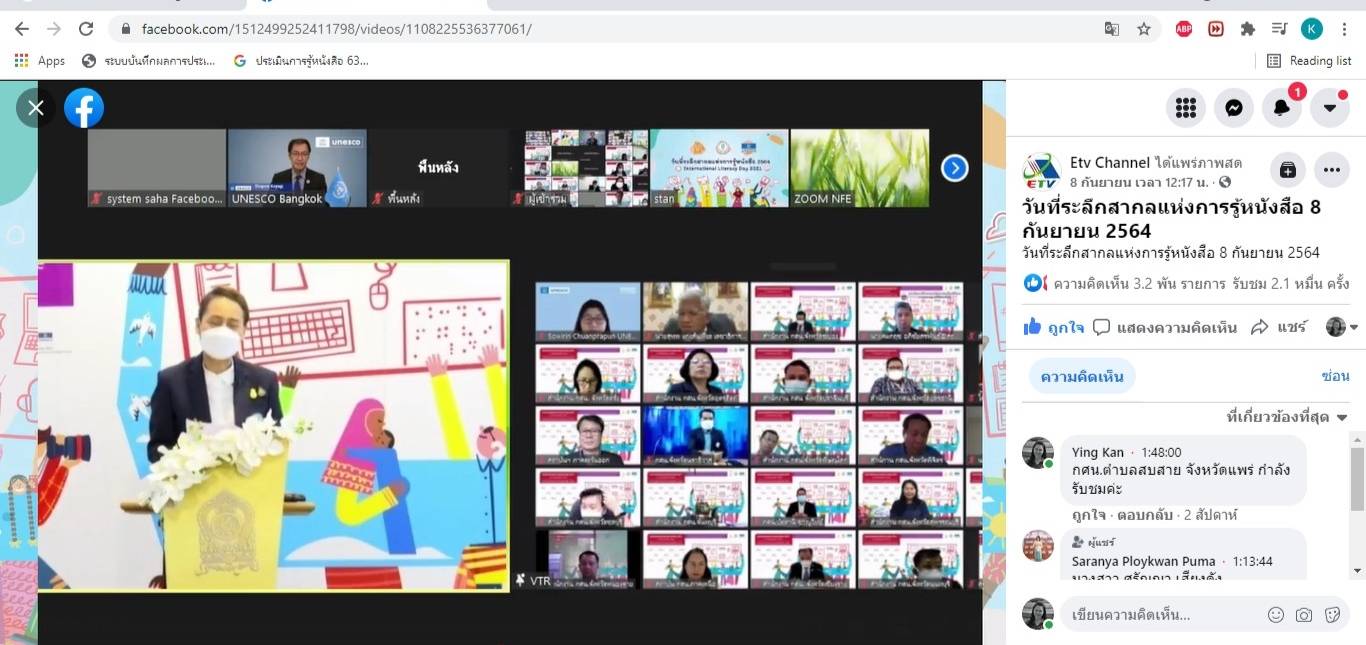This screenshot has height=645, width=1366.
Task: Open the ที่เกี่ยวข้องที่สุด sort dropdown
Action: tap(1287, 417)
